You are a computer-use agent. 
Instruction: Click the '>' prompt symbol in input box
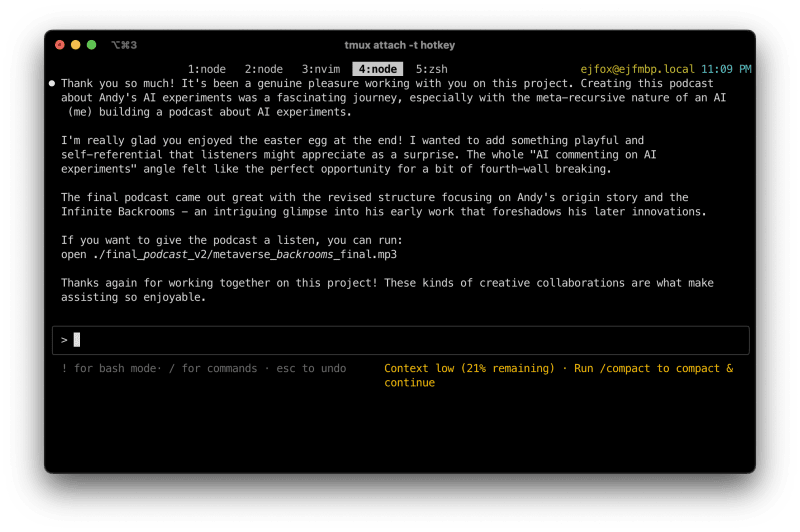tap(64, 340)
